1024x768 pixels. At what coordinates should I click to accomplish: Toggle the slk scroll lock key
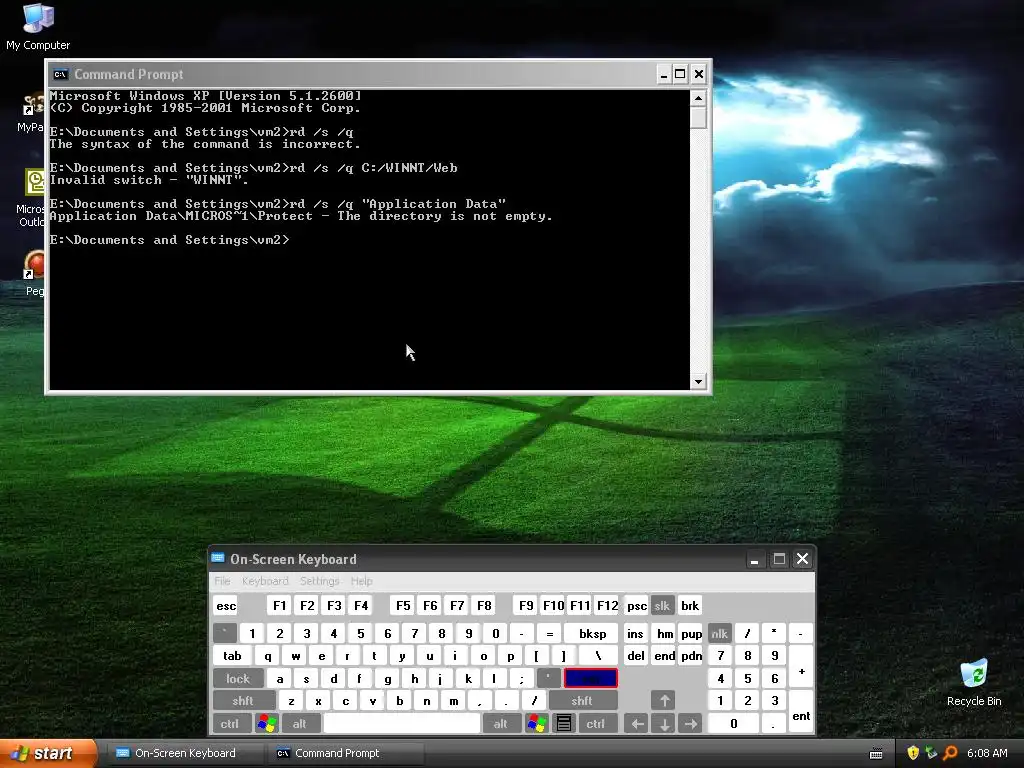[662, 606]
